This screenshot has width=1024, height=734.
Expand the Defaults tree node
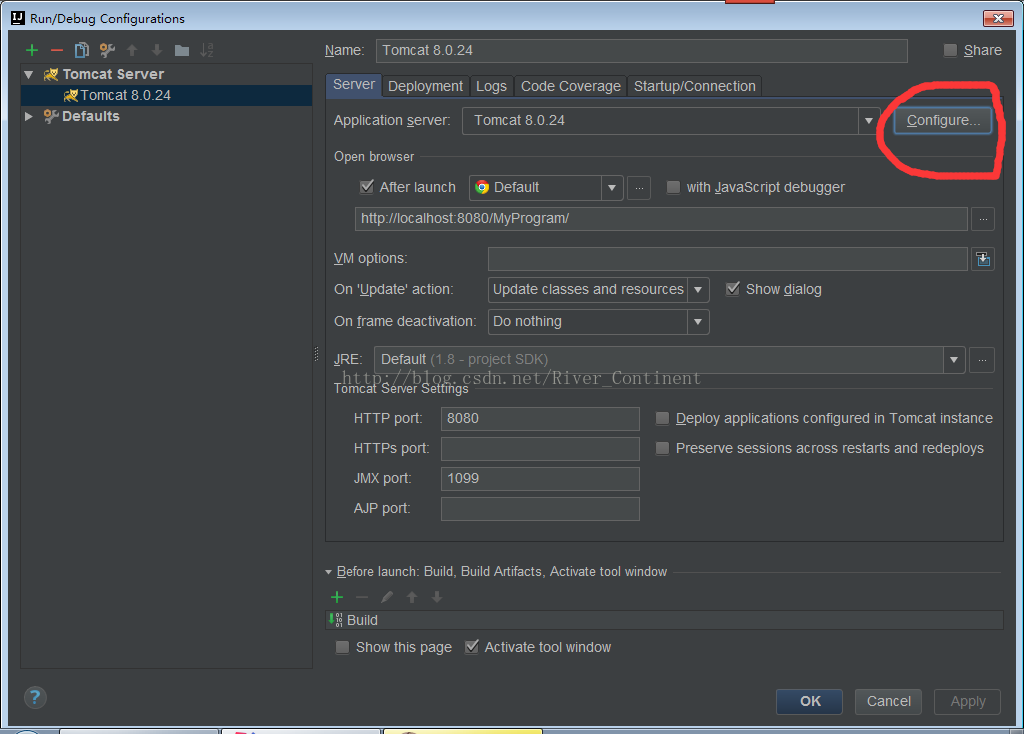tap(29, 116)
